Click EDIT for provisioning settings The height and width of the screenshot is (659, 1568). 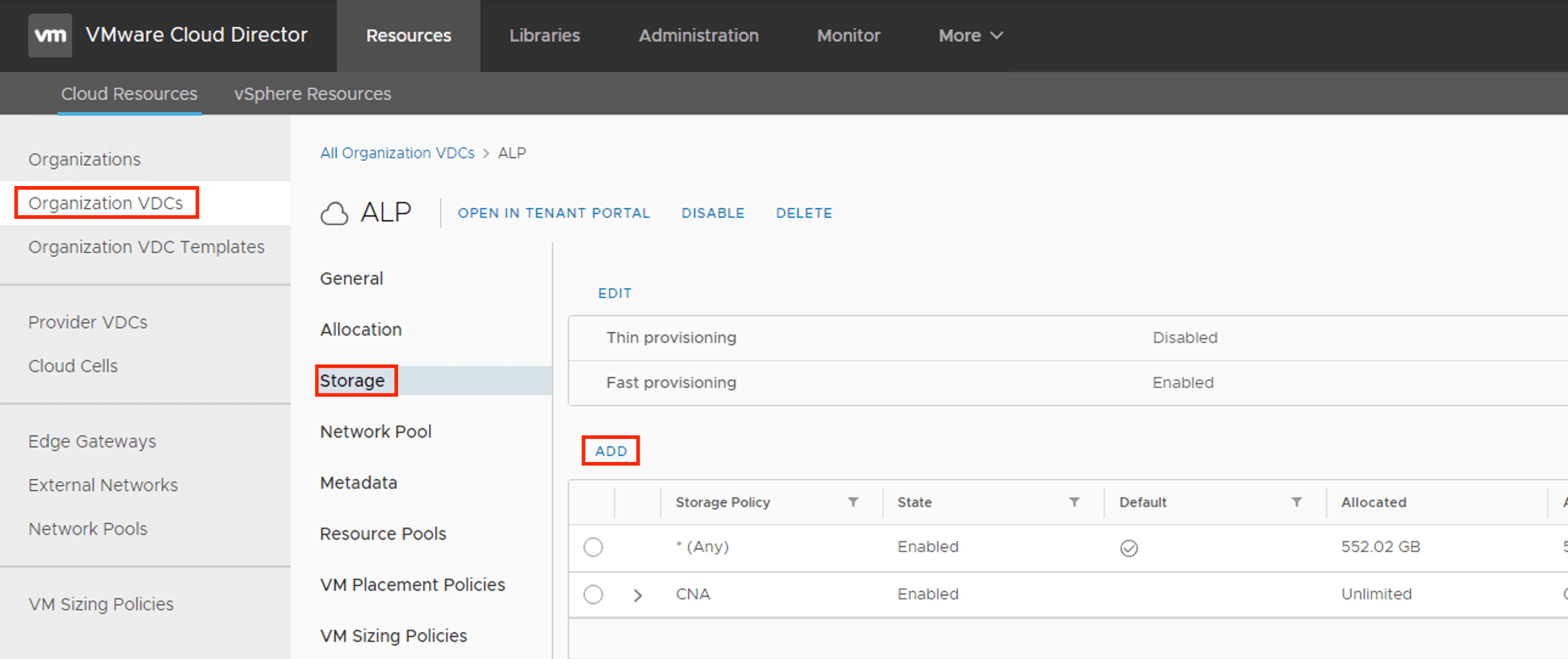click(x=614, y=294)
